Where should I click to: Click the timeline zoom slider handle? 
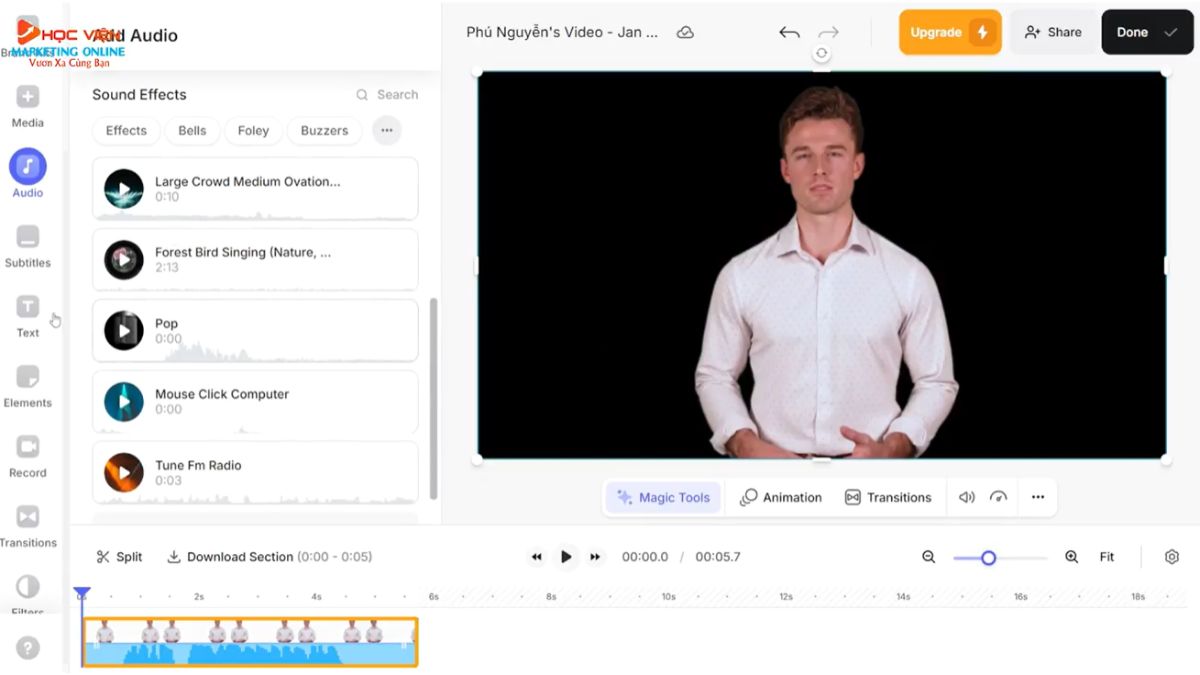point(988,558)
